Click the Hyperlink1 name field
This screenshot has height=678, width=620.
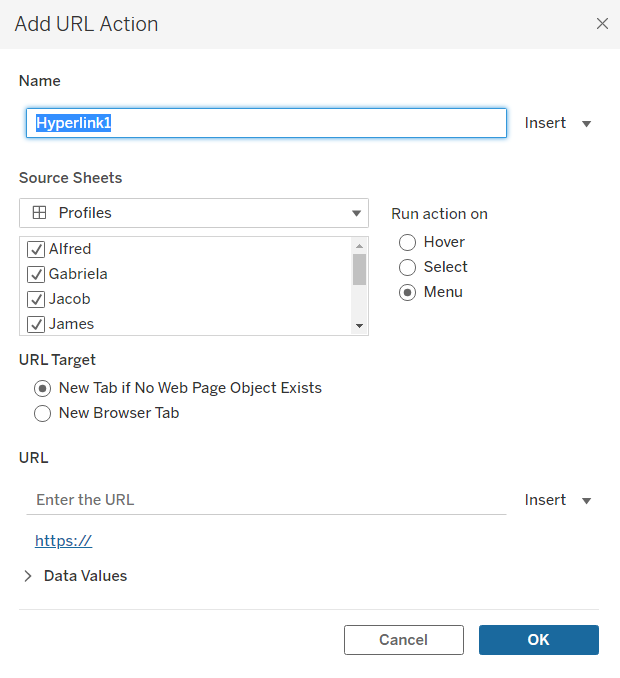click(x=266, y=123)
